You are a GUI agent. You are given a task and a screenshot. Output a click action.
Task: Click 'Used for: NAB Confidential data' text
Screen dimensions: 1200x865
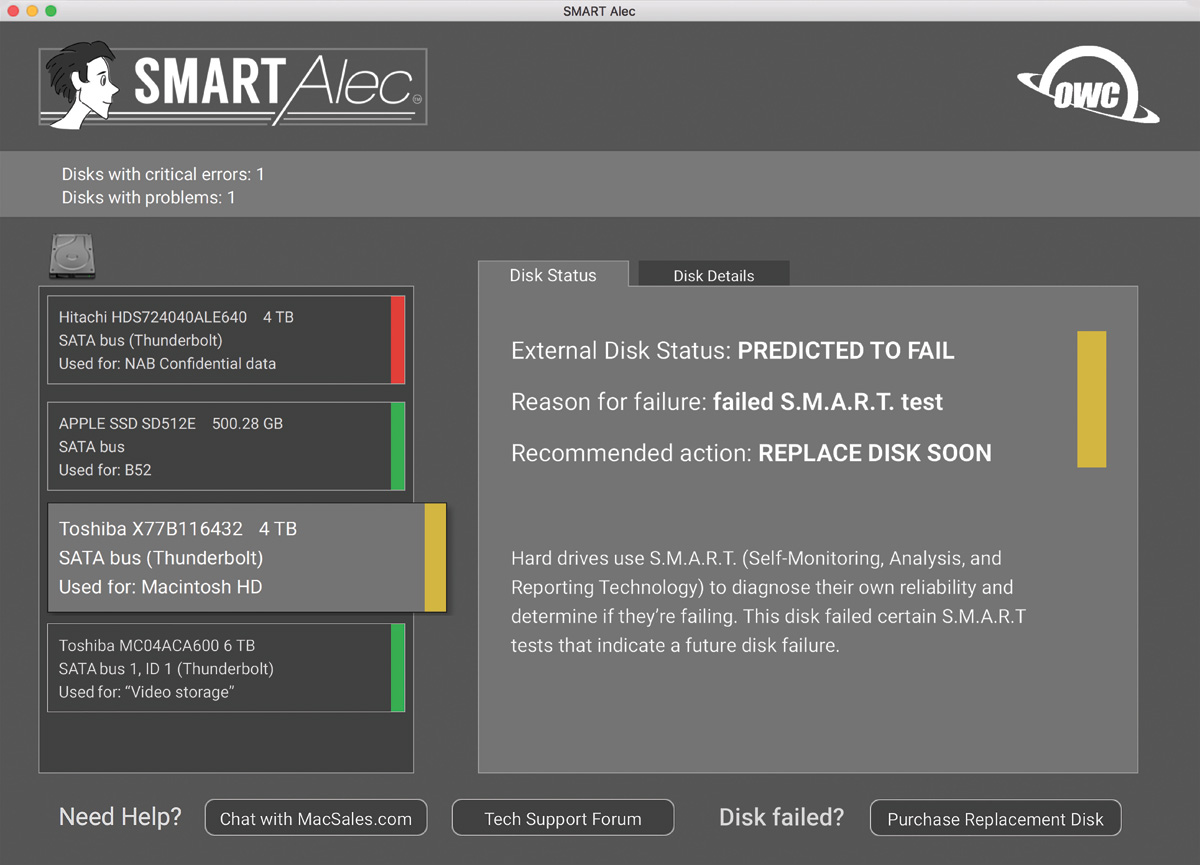[167, 364]
